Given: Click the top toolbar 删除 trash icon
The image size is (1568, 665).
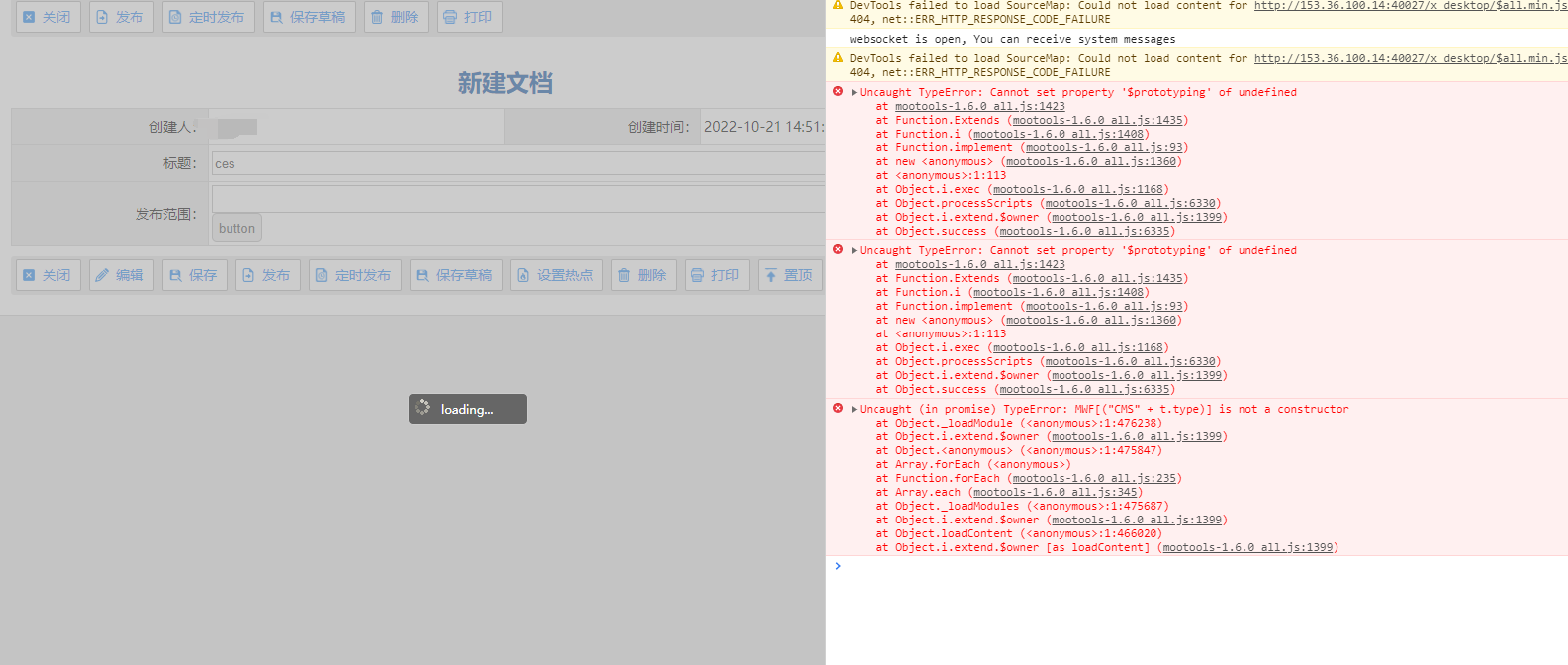Looking at the screenshot, I should [377, 17].
